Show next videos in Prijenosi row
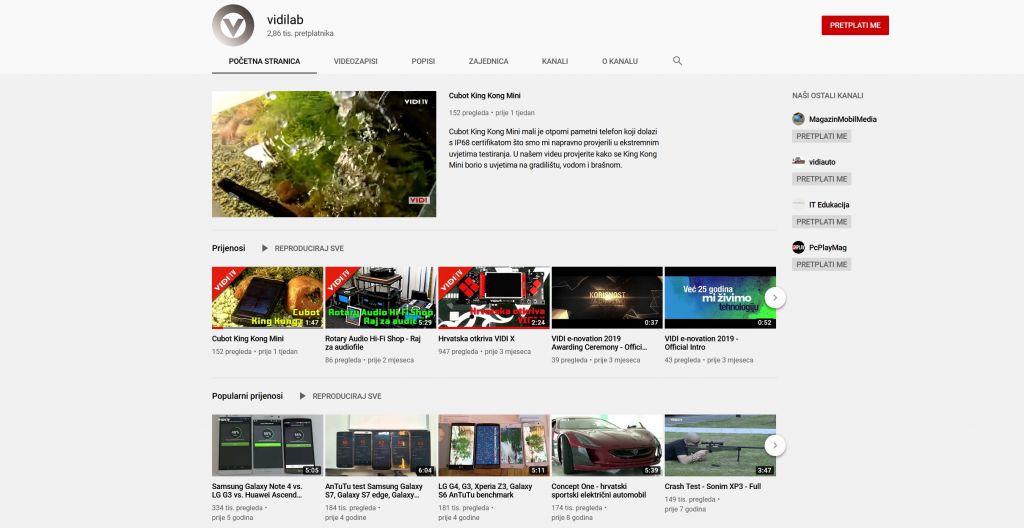 click(775, 297)
